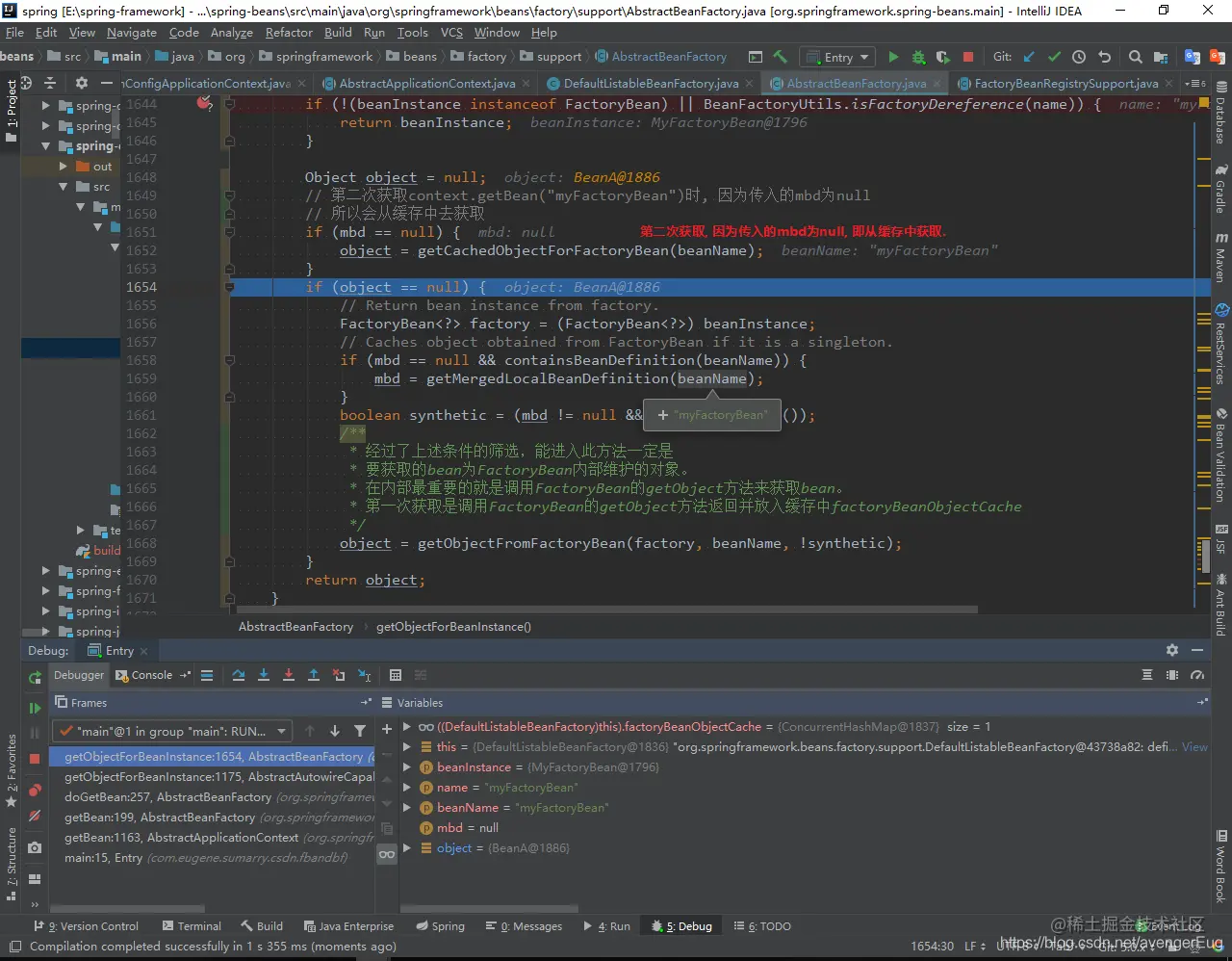Resume the program with the green resume icon

(x=35, y=709)
